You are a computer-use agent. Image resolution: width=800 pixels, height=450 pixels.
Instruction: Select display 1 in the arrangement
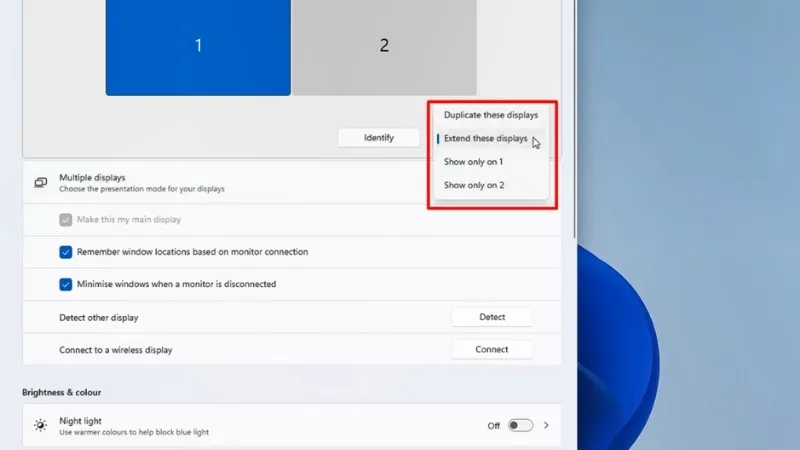[x=198, y=46]
